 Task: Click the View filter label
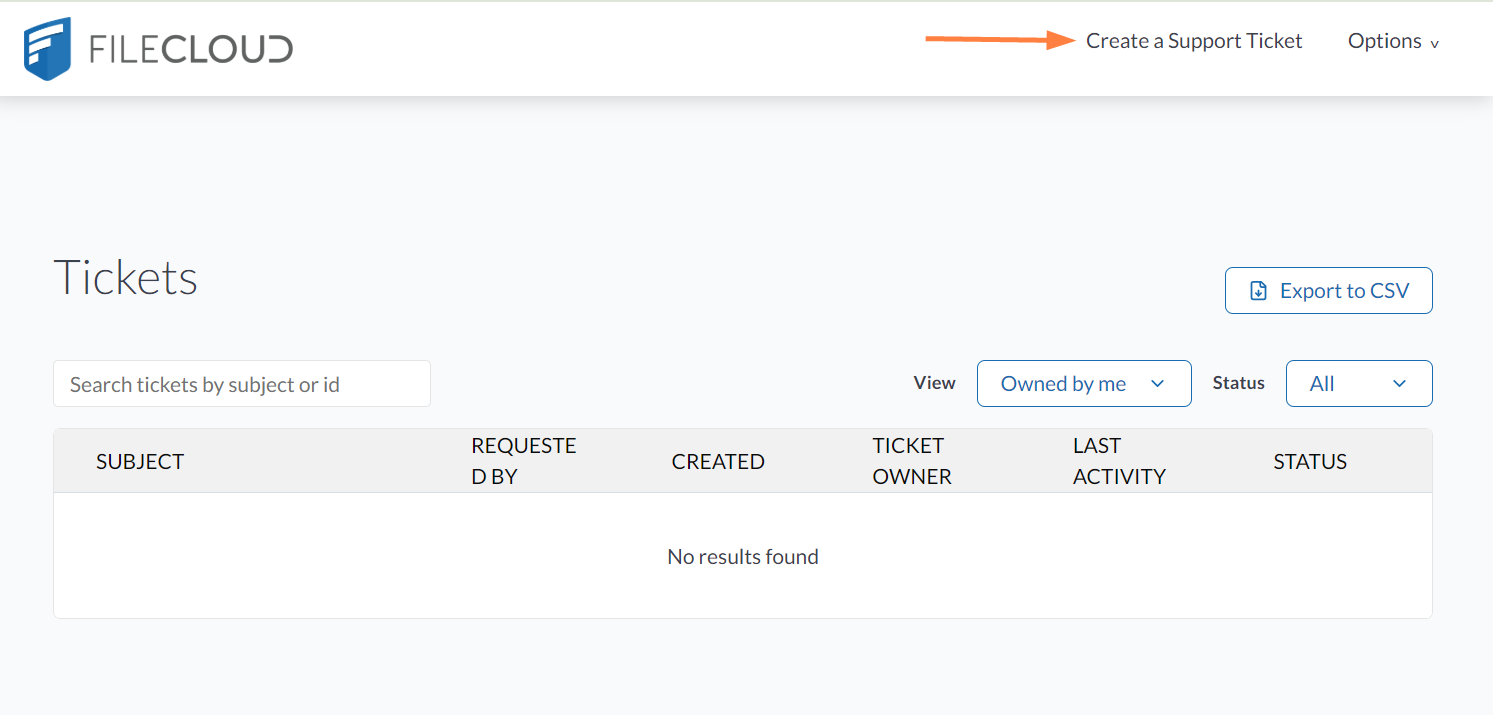point(934,382)
